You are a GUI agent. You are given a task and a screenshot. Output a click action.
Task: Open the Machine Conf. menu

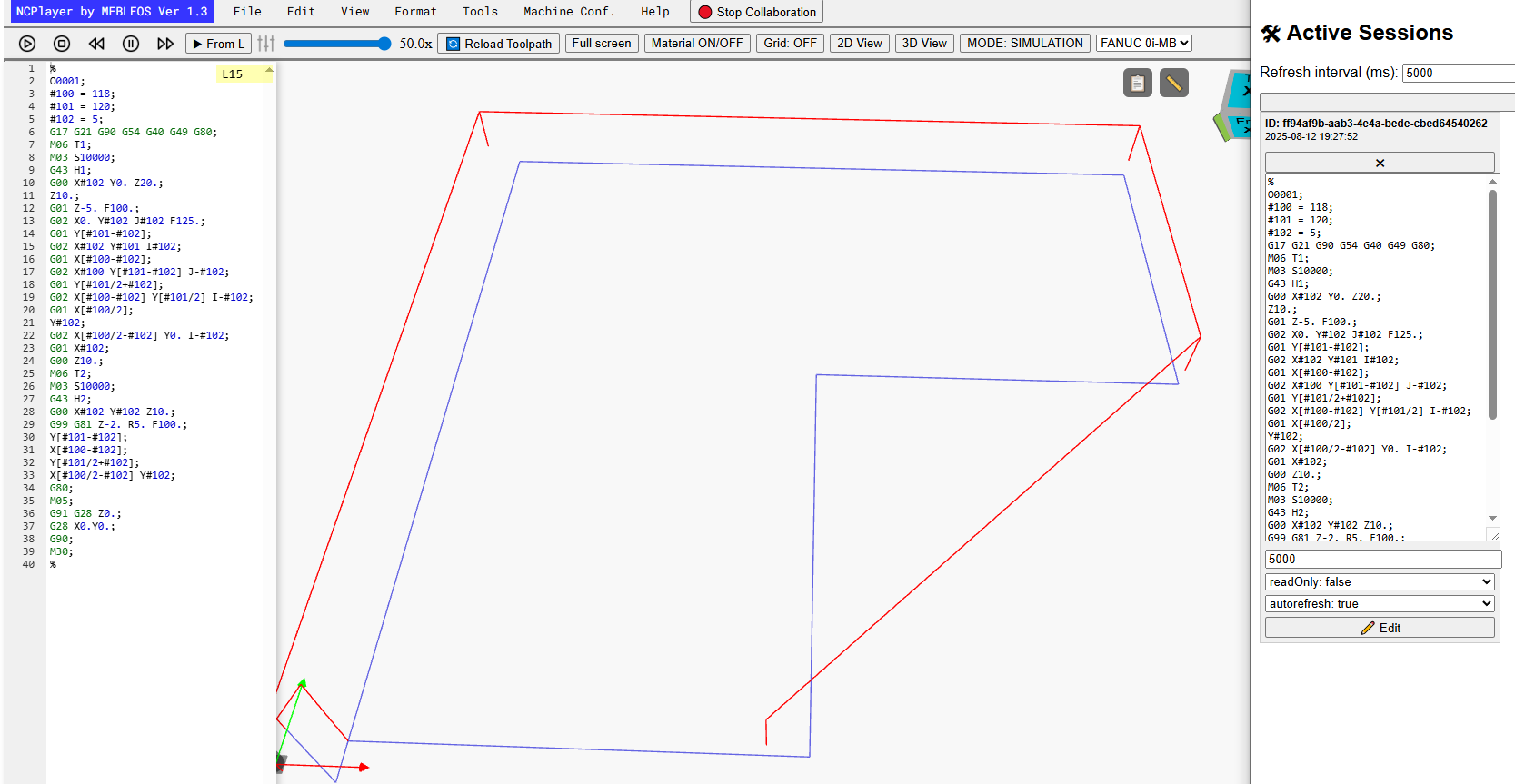point(569,12)
